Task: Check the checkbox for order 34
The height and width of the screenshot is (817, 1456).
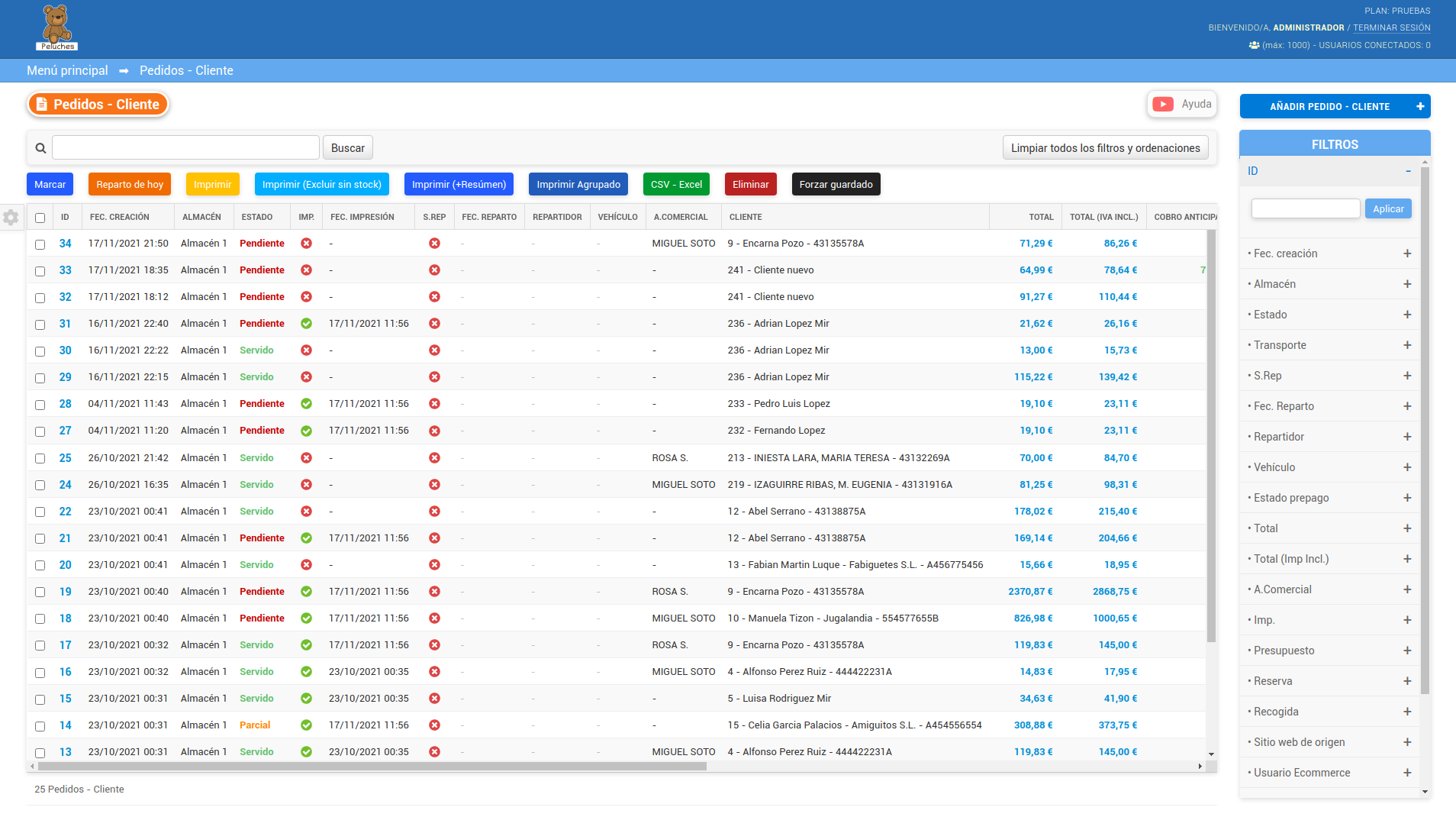Action: (39, 243)
